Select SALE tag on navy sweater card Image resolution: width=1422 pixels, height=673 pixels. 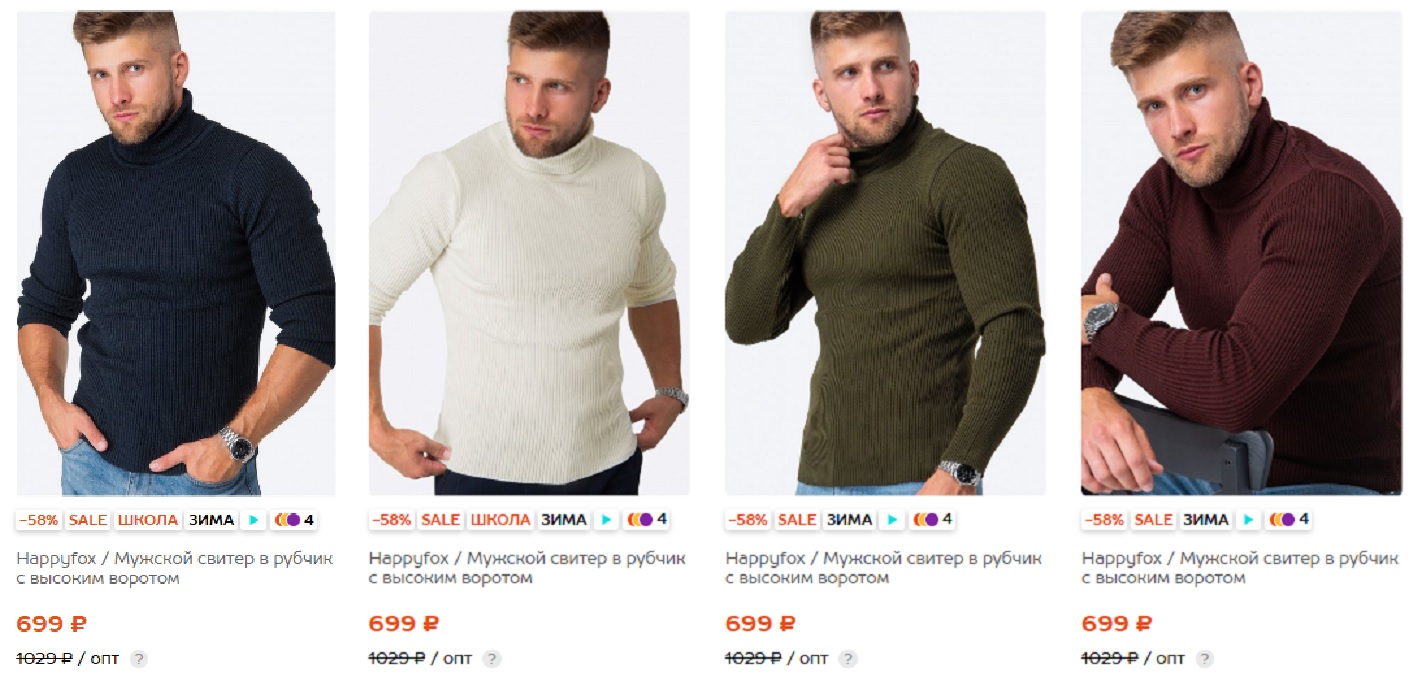(x=88, y=520)
